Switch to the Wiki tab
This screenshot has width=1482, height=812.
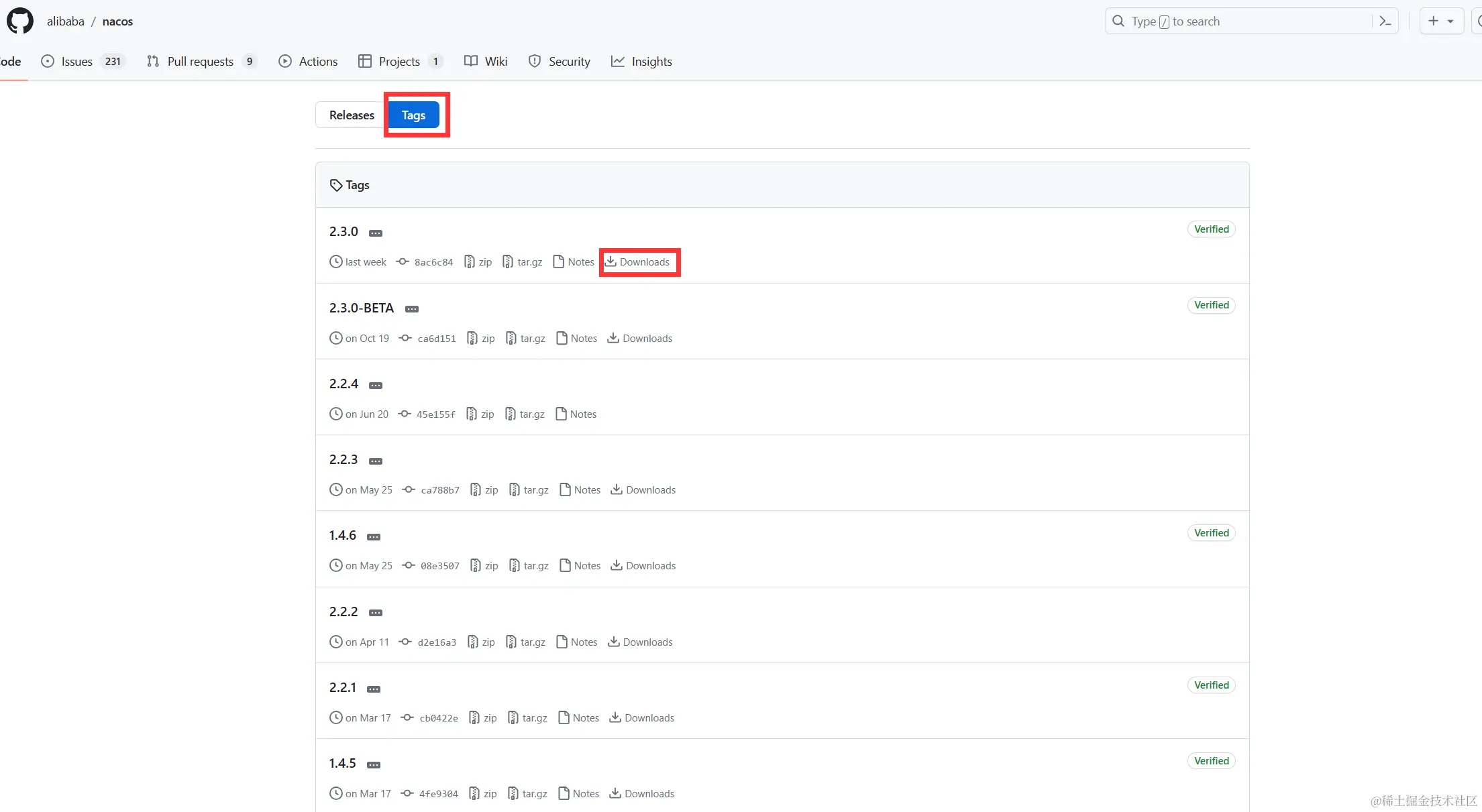pyautogui.click(x=486, y=62)
